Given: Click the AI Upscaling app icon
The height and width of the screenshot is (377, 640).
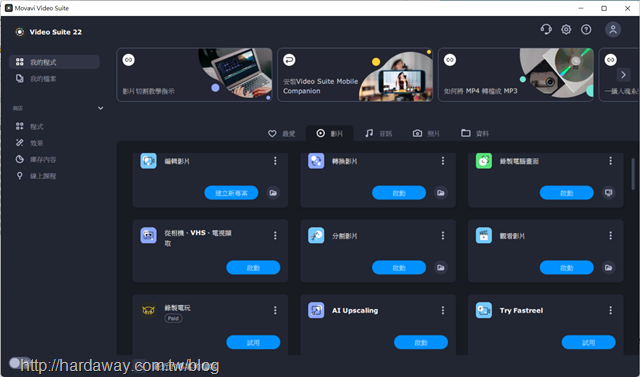Looking at the screenshot, I should pyautogui.click(x=316, y=310).
